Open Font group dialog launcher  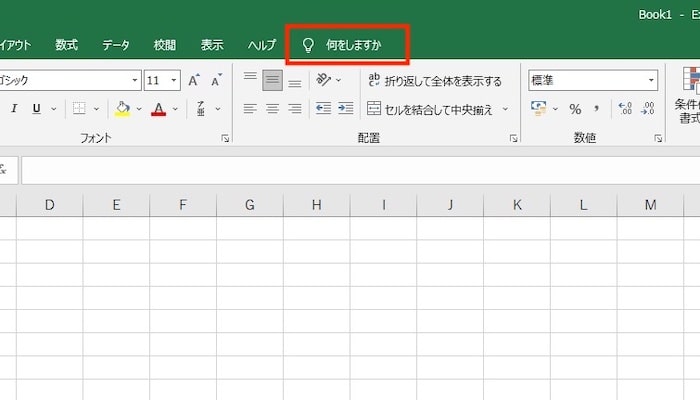click(x=225, y=138)
